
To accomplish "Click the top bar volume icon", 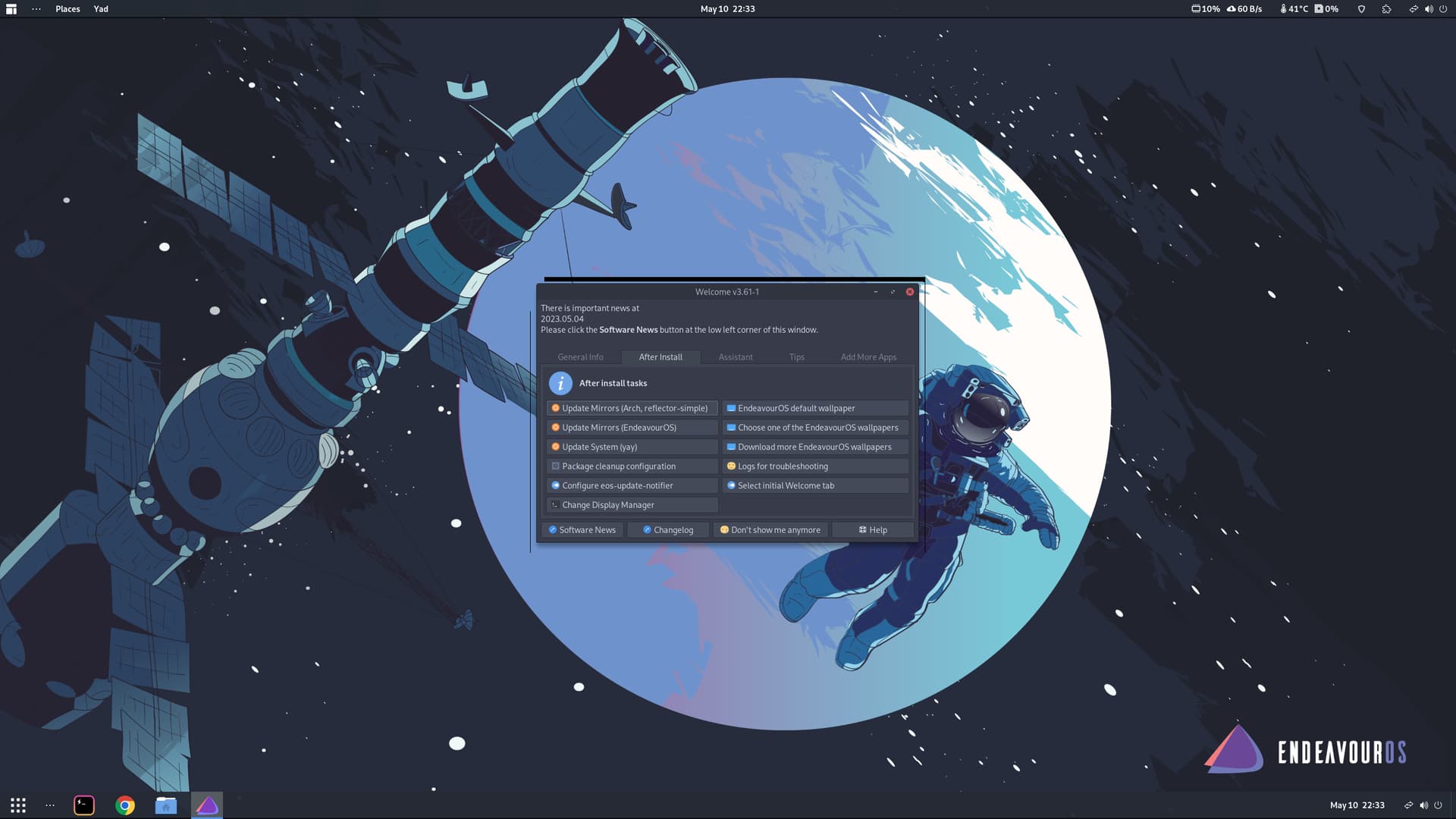I will click(1429, 9).
